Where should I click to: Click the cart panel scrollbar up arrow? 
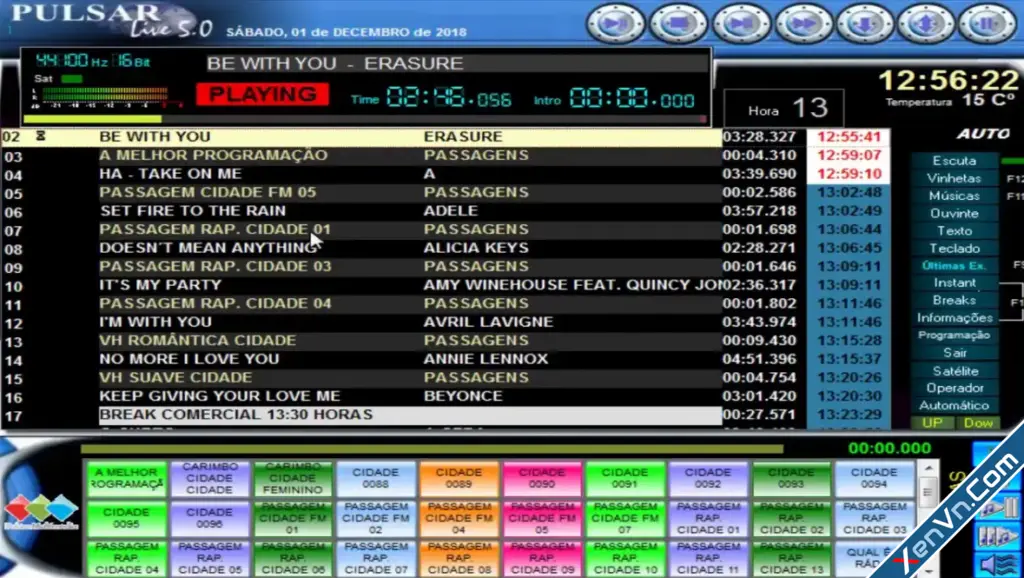(x=927, y=468)
